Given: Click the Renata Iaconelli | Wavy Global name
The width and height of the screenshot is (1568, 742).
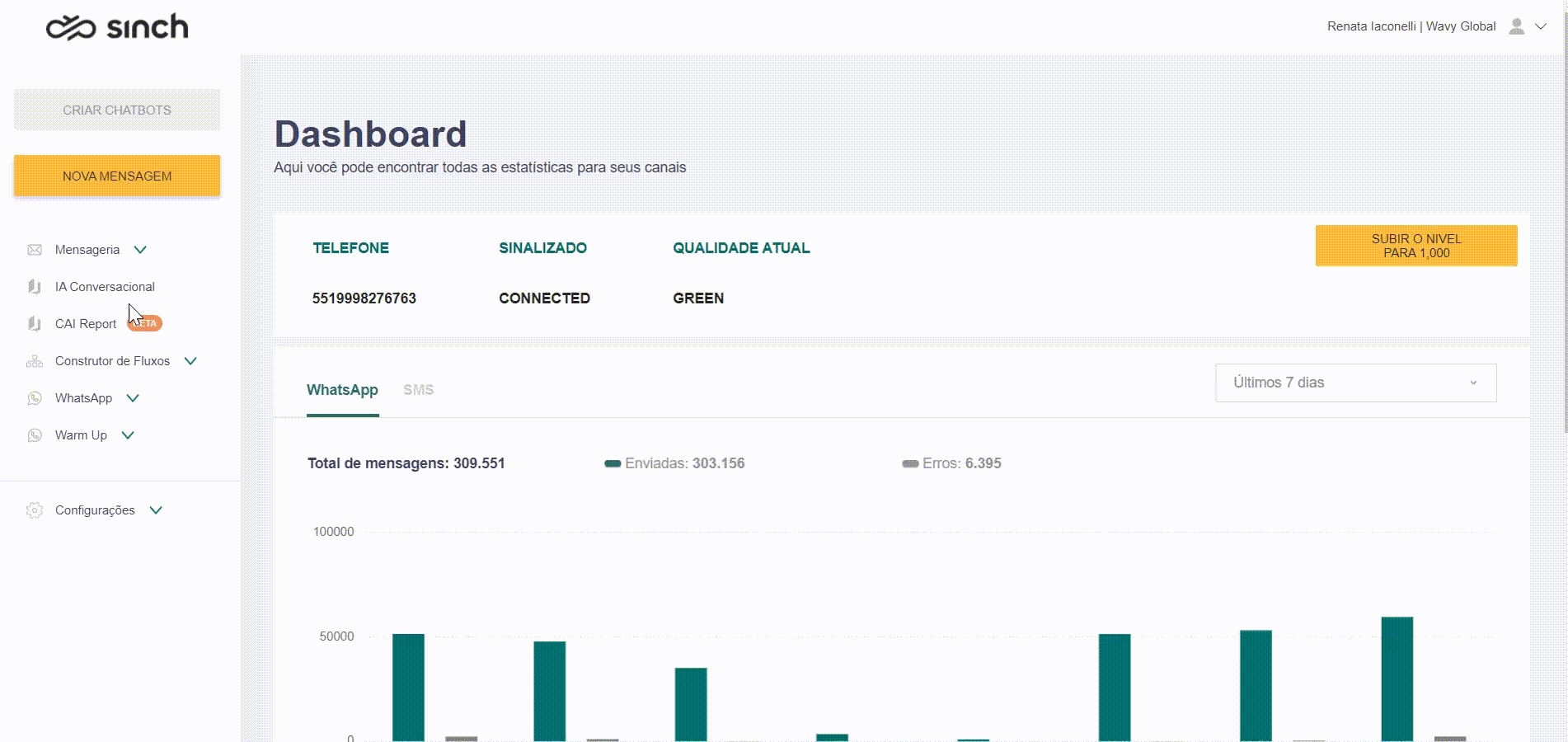Looking at the screenshot, I should click(1411, 26).
